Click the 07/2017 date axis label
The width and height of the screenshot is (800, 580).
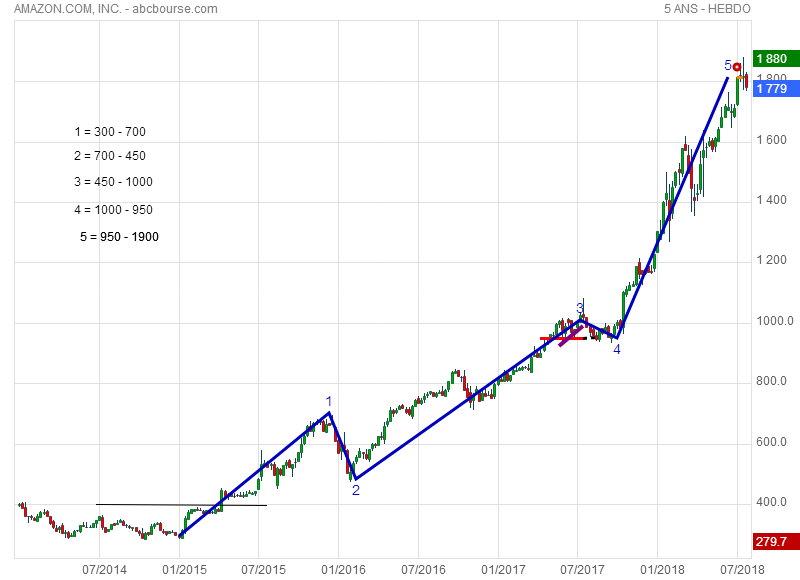click(582, 569)
